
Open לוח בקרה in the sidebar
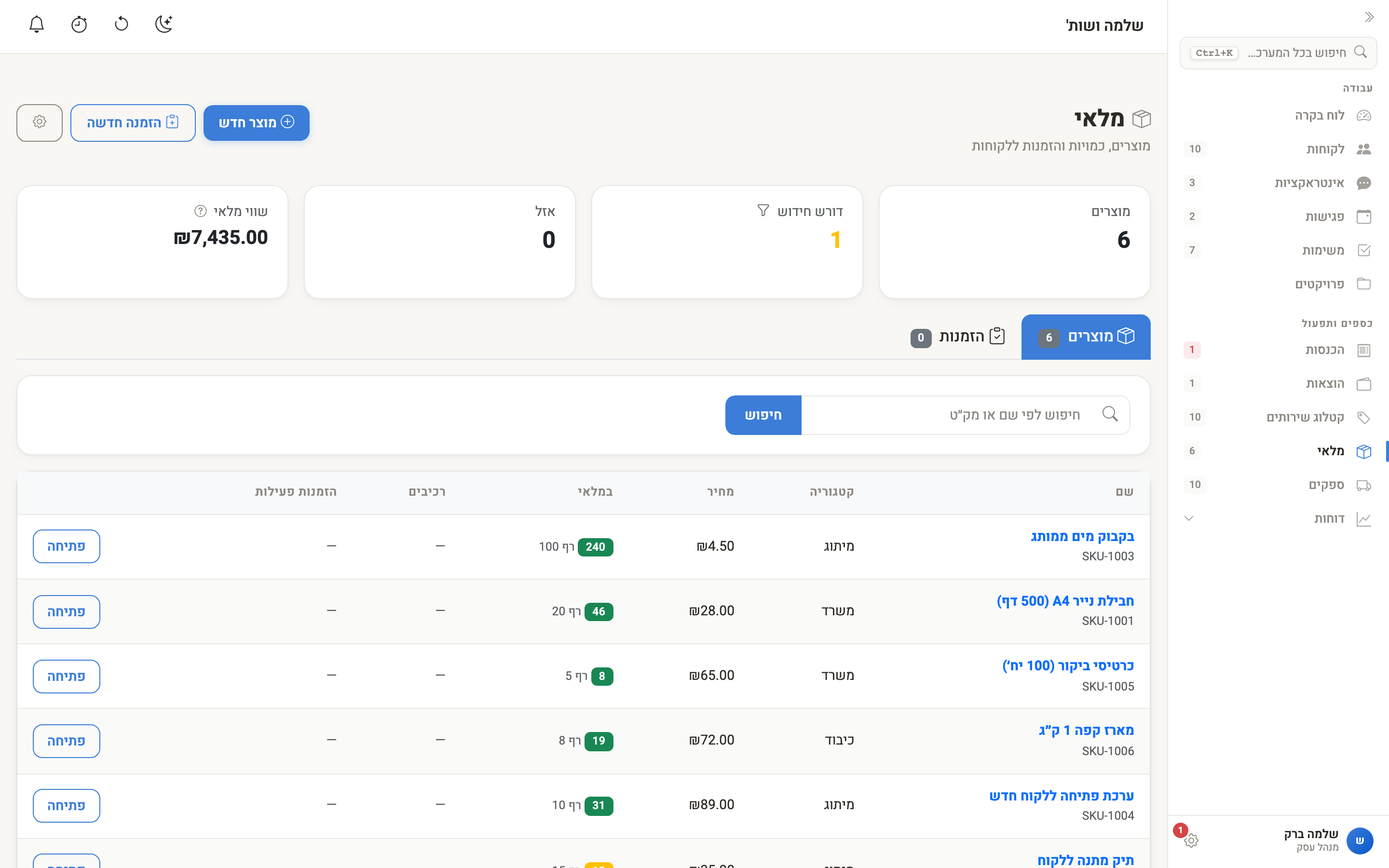pyautogui.click(x=1278, y=115)
